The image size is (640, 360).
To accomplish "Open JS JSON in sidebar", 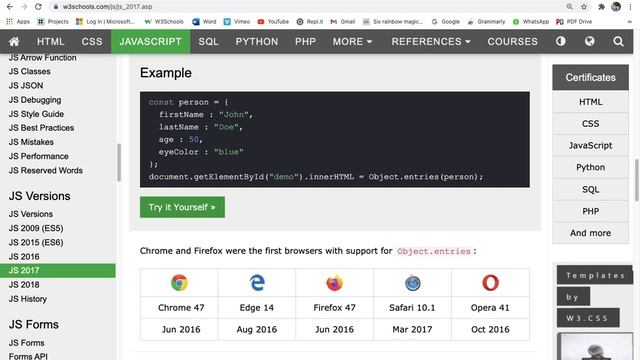I will pyautogui.click(x=26, y=86).
